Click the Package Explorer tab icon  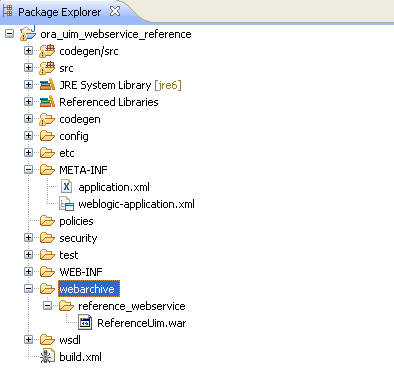[8, 11]
